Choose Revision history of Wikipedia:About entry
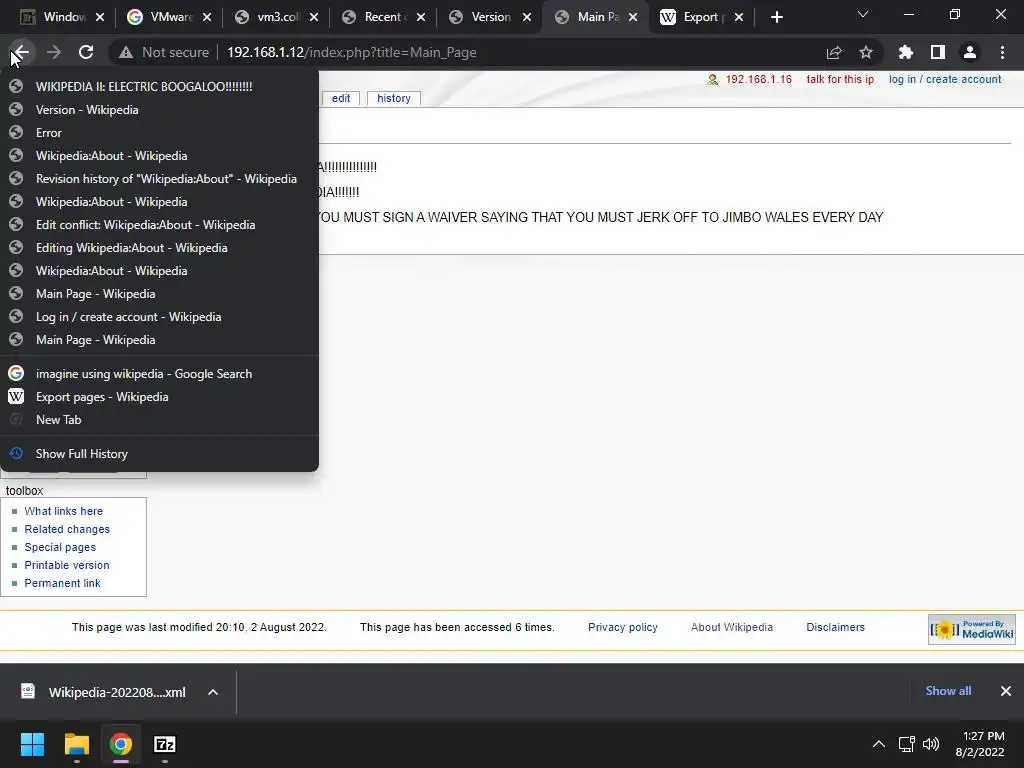 (x=159, y=178)
